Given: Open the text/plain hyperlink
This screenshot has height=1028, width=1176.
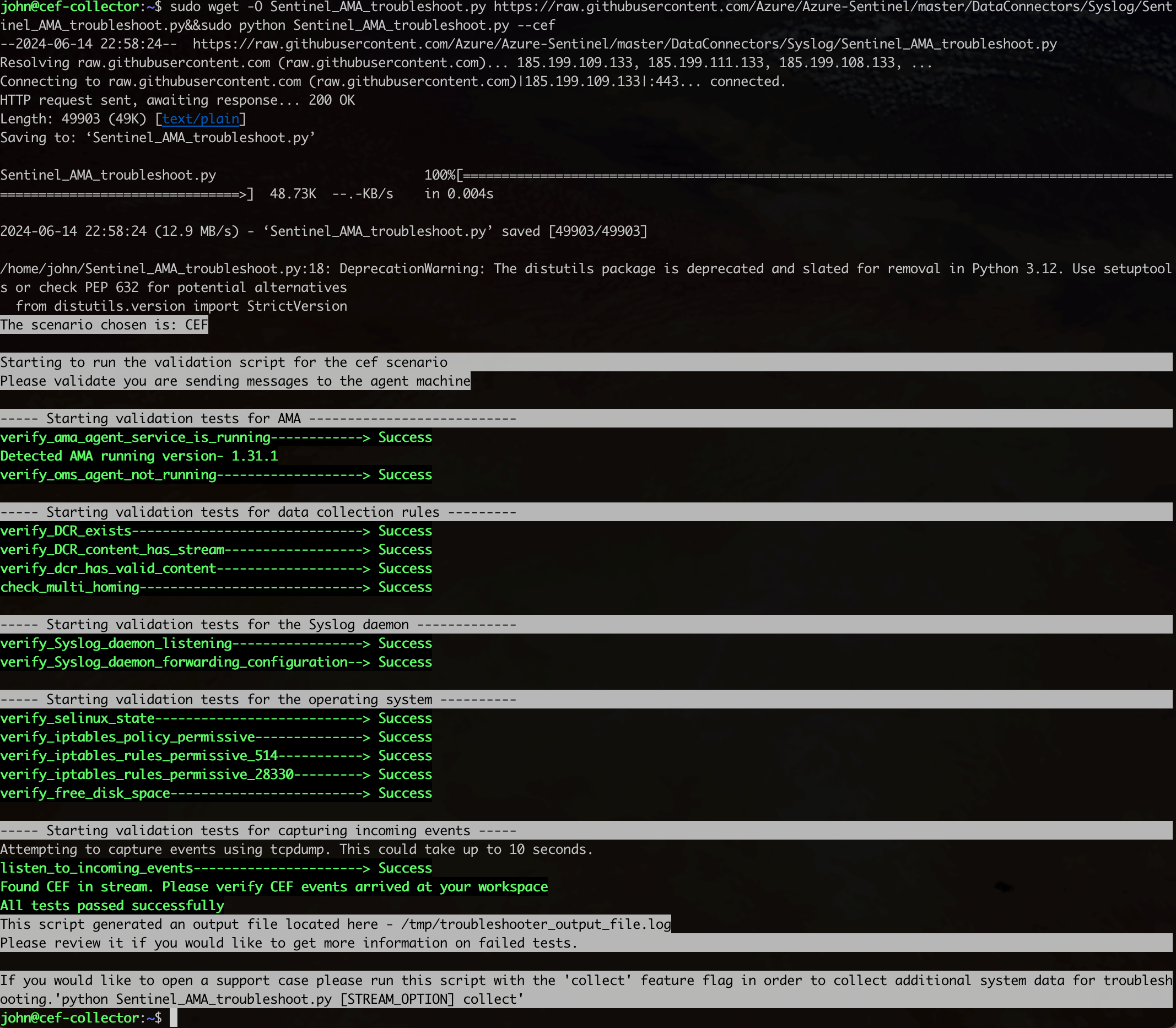Looking at the screenshot, I should [200, 119].
